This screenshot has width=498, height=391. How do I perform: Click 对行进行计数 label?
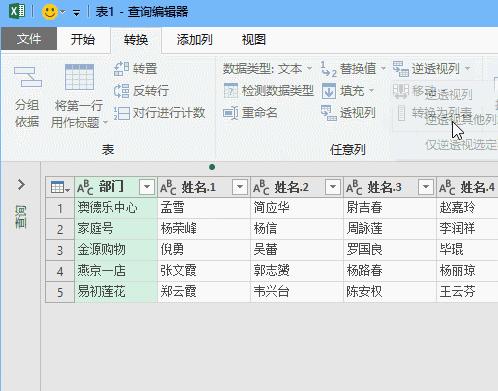[169, 113]
